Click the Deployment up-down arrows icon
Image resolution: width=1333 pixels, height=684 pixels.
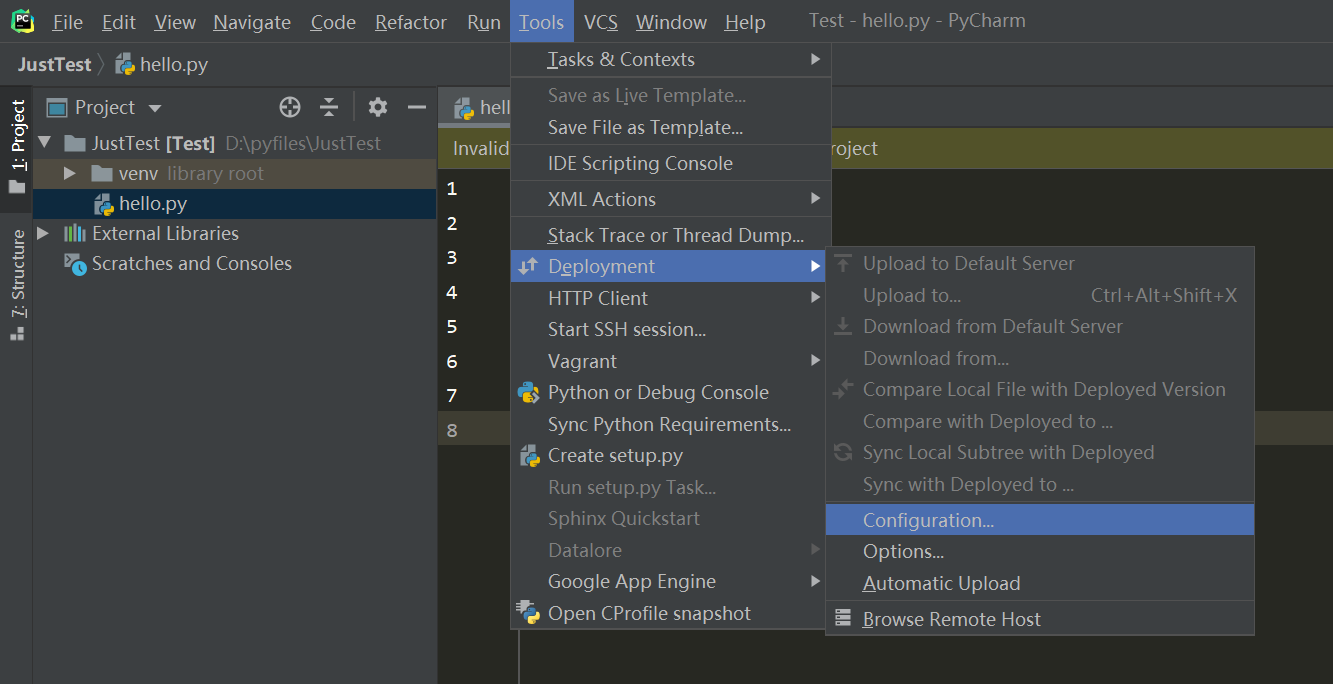[529, 266]
